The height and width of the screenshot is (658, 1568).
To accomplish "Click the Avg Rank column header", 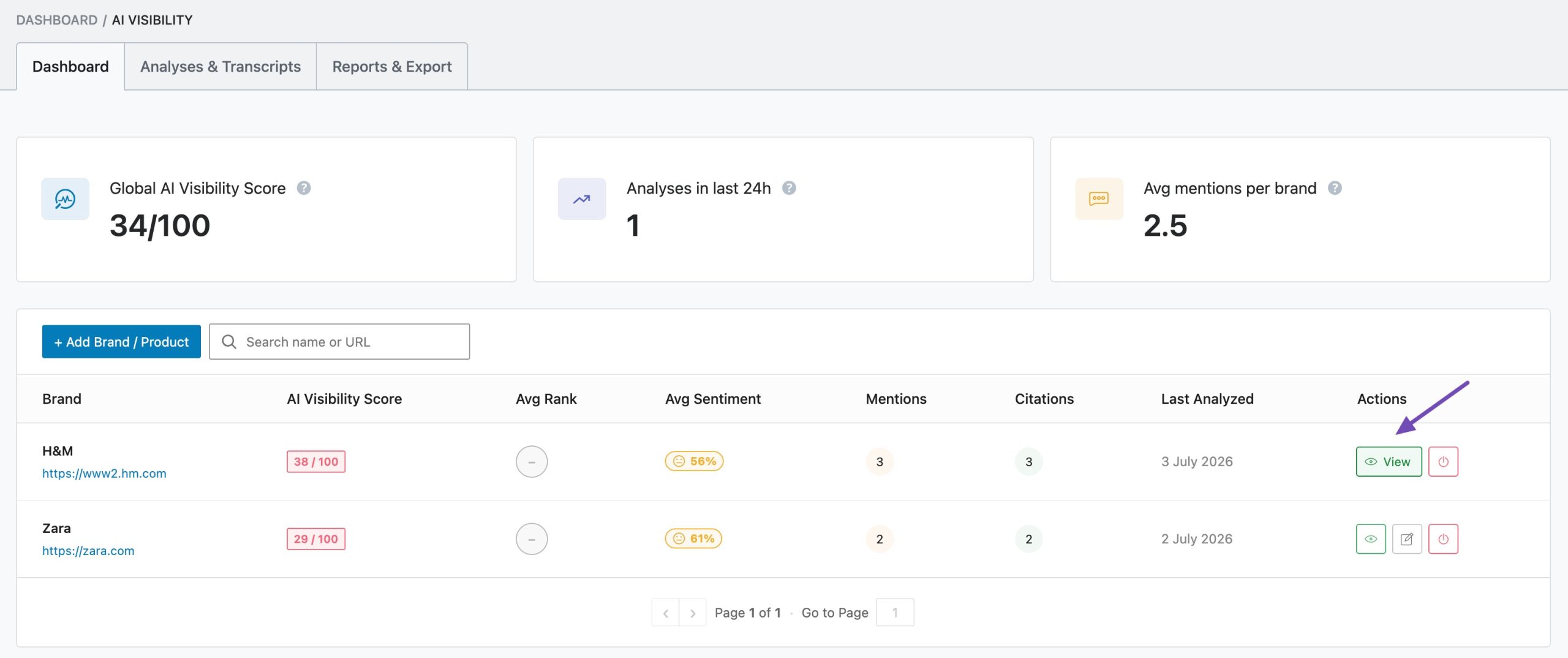I will point(546,399).
